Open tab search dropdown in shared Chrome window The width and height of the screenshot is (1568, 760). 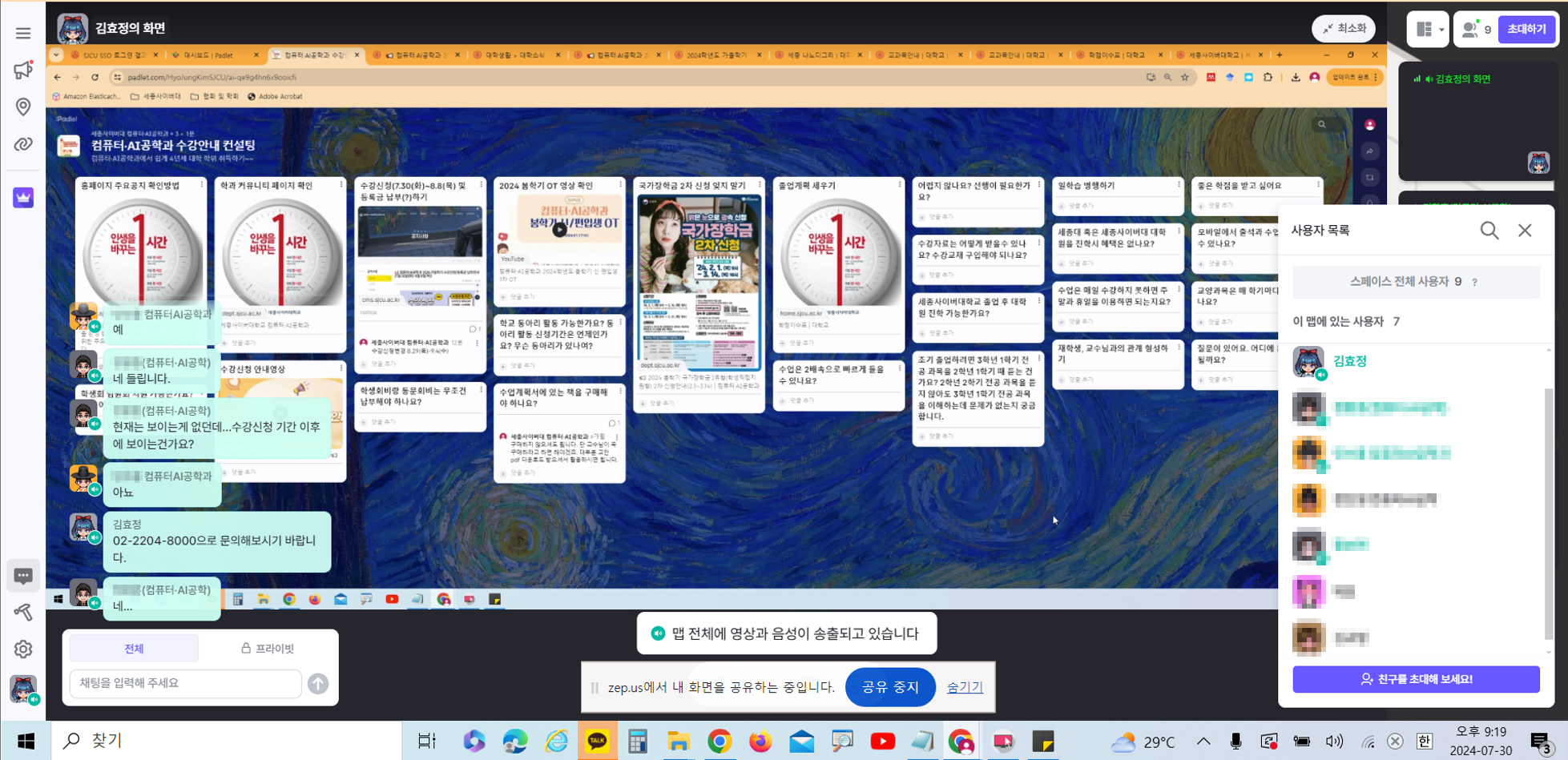[x=56, y=55]
